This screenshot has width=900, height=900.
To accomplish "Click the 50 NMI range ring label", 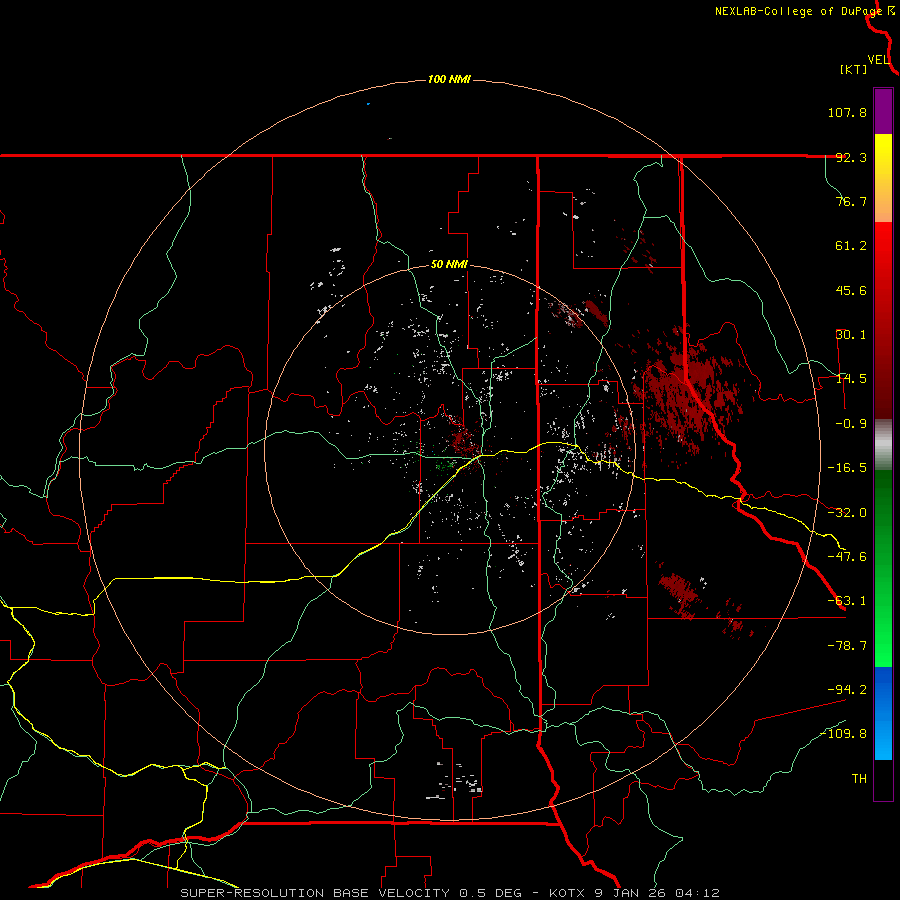I will click(x=449, y=264).
